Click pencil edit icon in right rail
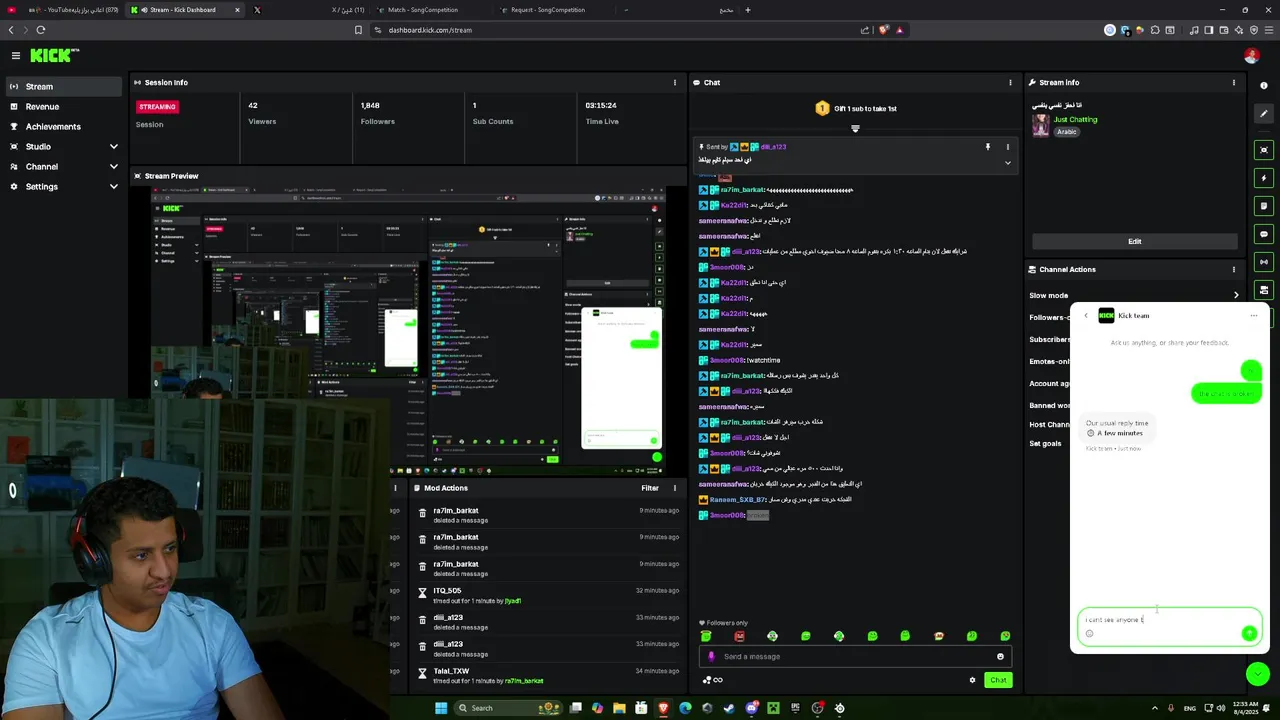Image resolution: width=1280 pixels, height=720 pixels. [1264, 114]
